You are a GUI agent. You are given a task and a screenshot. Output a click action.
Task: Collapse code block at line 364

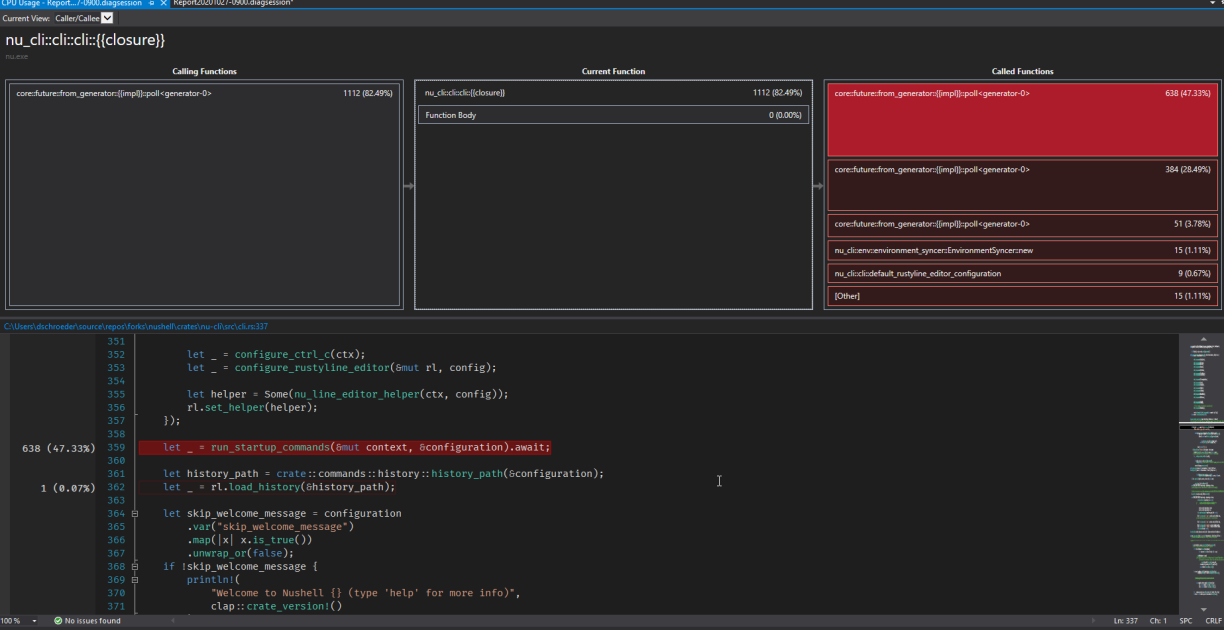(136, 513)
